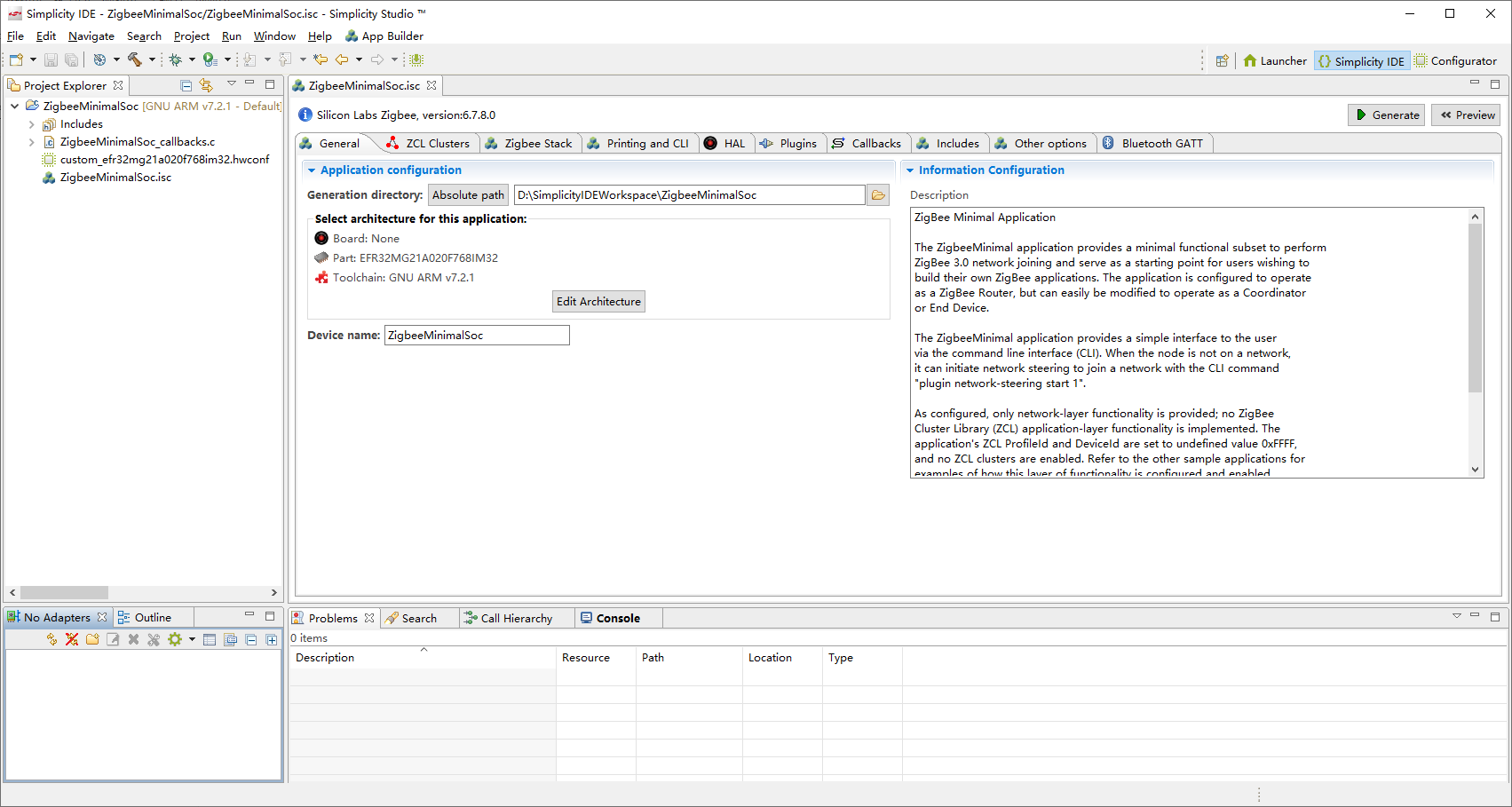This screenshot has width=1512, height=807.
Task: Click the green gear icon in Adapters view
Action: coord(175,639)
